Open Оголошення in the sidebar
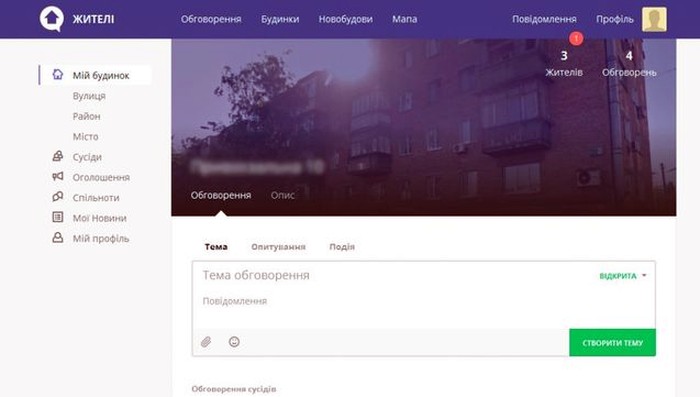Screen dimensions: 700x397 coord(101,177)
